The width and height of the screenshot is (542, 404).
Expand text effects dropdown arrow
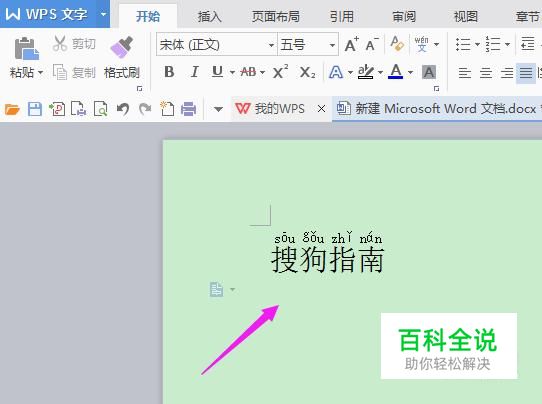(x=350, y=73)
